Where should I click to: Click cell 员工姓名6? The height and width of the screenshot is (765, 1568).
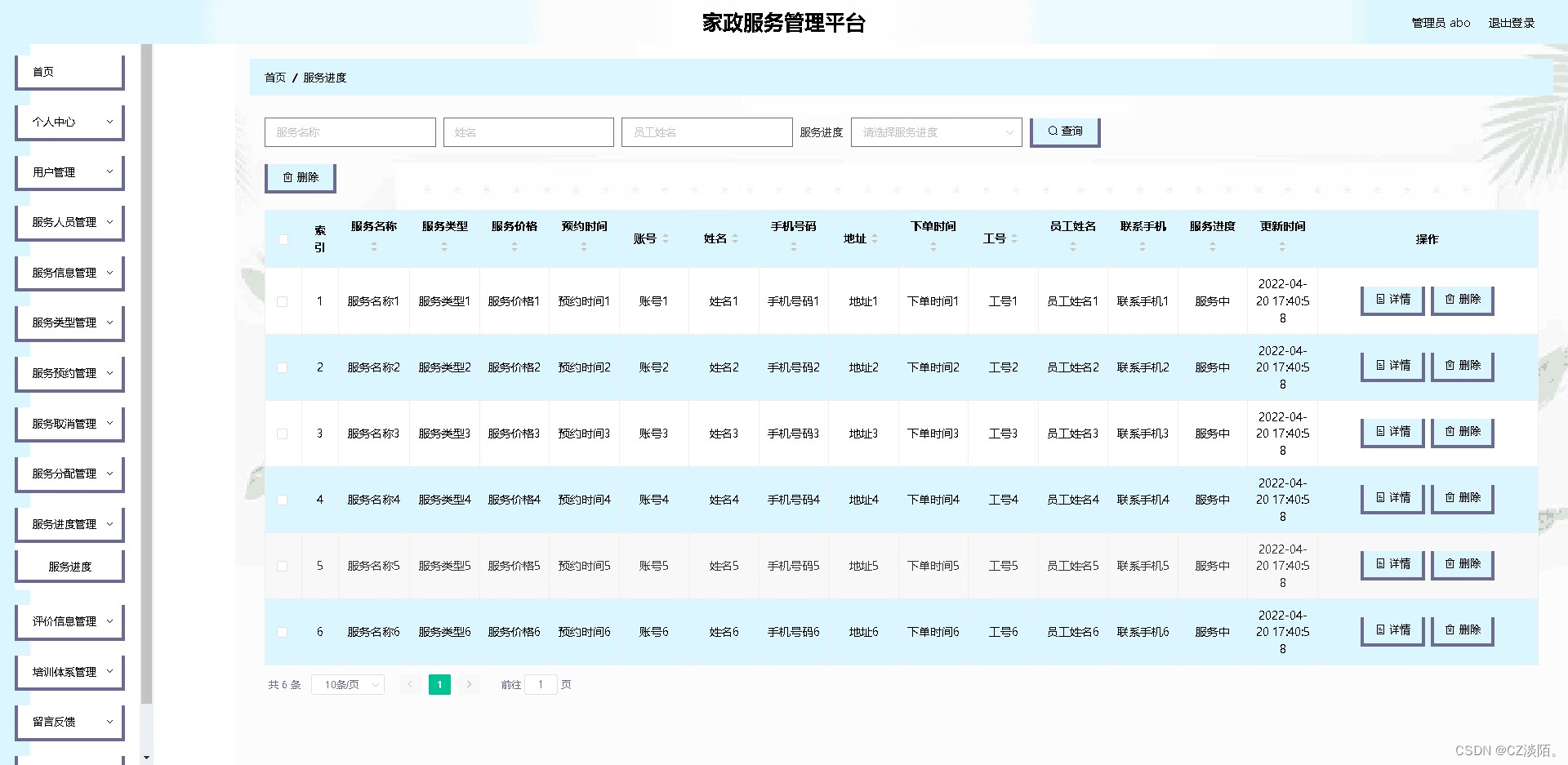pyautogui.click(x=1073, y=632)
